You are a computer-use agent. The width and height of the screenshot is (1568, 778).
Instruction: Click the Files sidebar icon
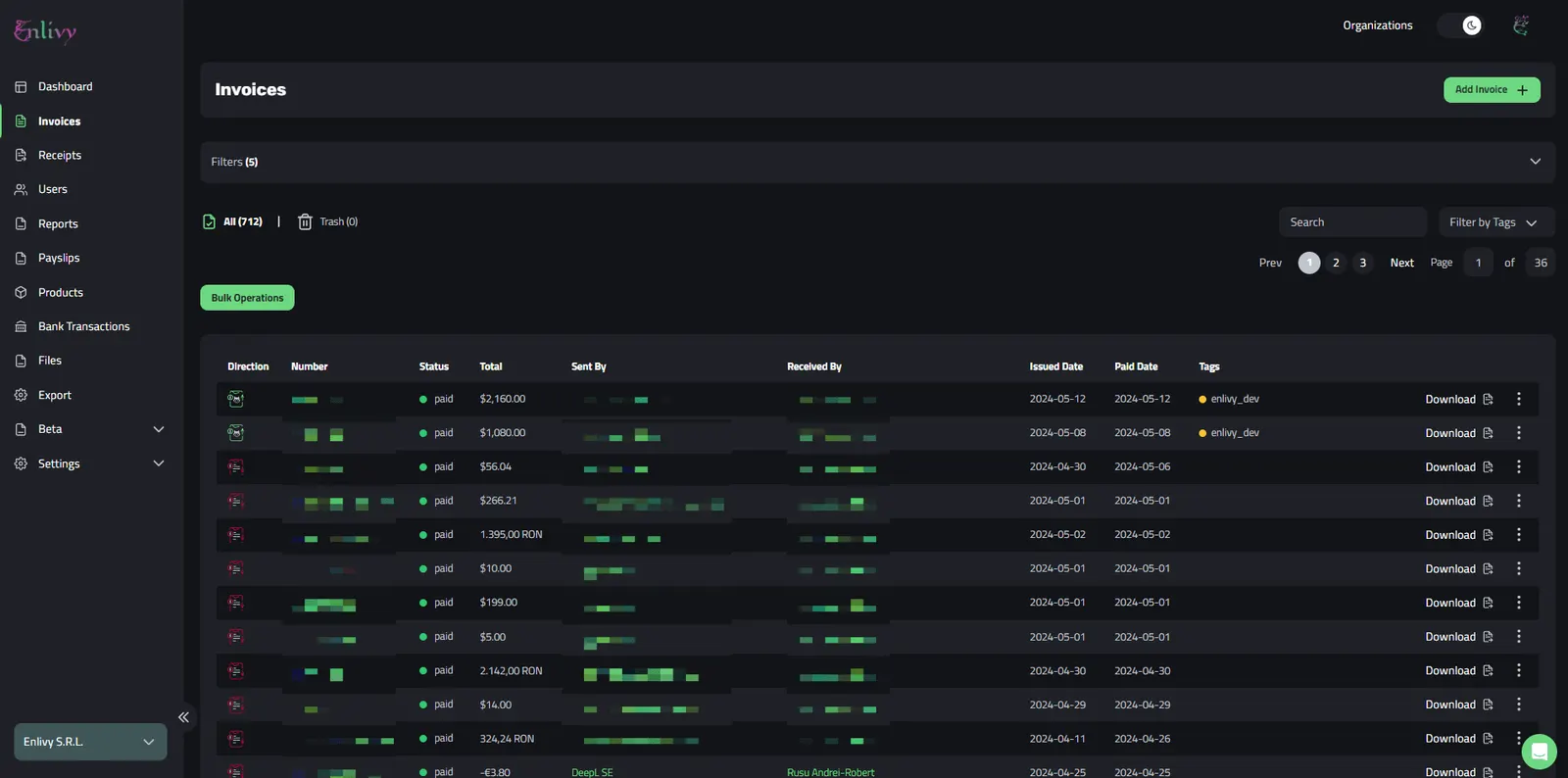(x=21, y=362)
